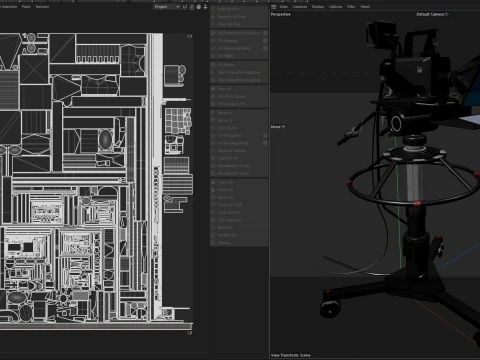480x360 pixels.
Task: Open the viewport Panel menu
Action: (365, 7)
